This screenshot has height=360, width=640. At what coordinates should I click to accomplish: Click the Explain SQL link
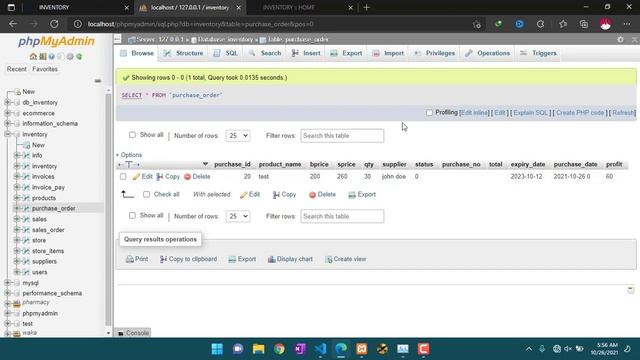click(531, 113)
